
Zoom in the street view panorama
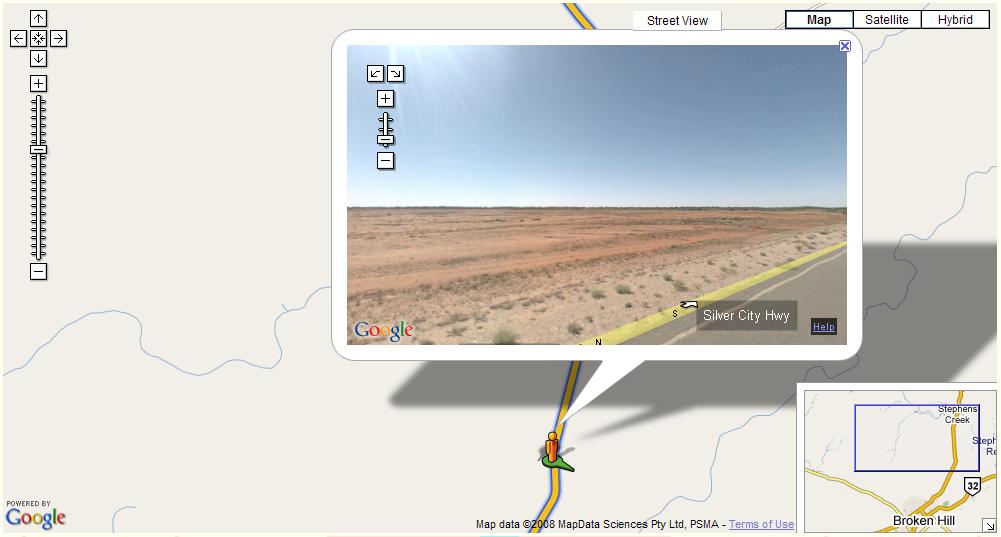(x=386, y=98)
